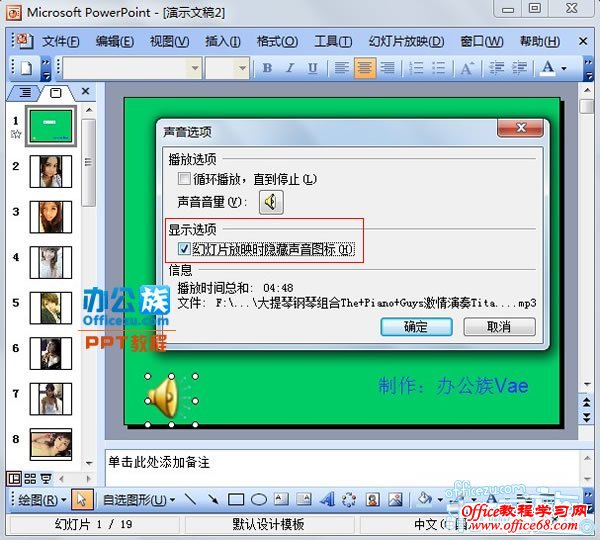Close the sound options dialog
This screenshot has width=600, height=540.
(520, 128)
